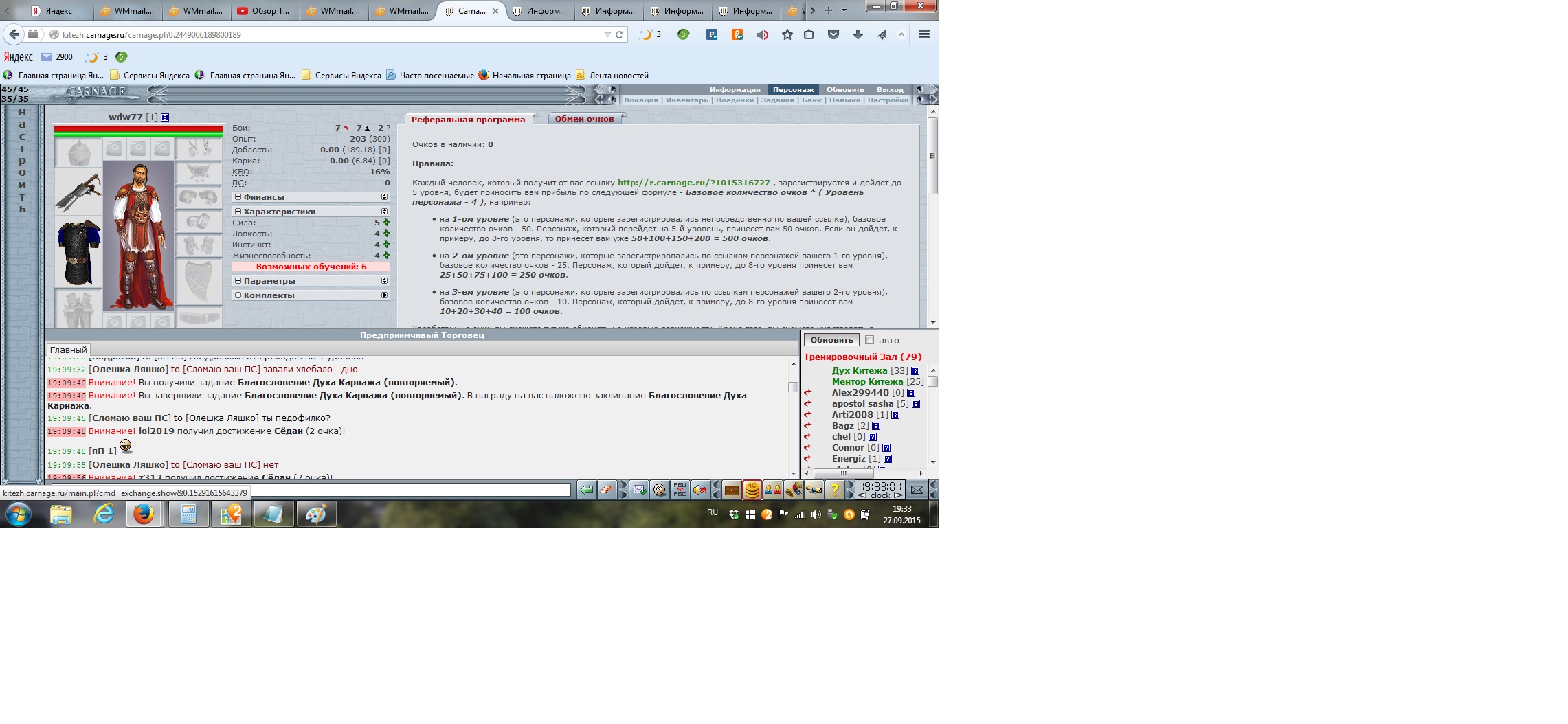Viewport: 1568px width, 724px height.
Task: Toggle chat sound mute speaker icon
Action: [699, 490]
